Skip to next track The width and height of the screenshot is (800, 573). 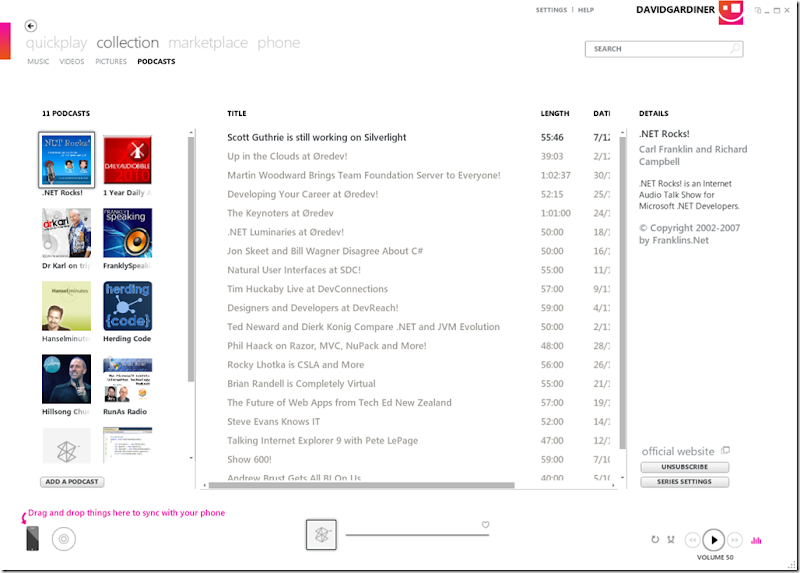pyautogui.click(x=735, y=539)
